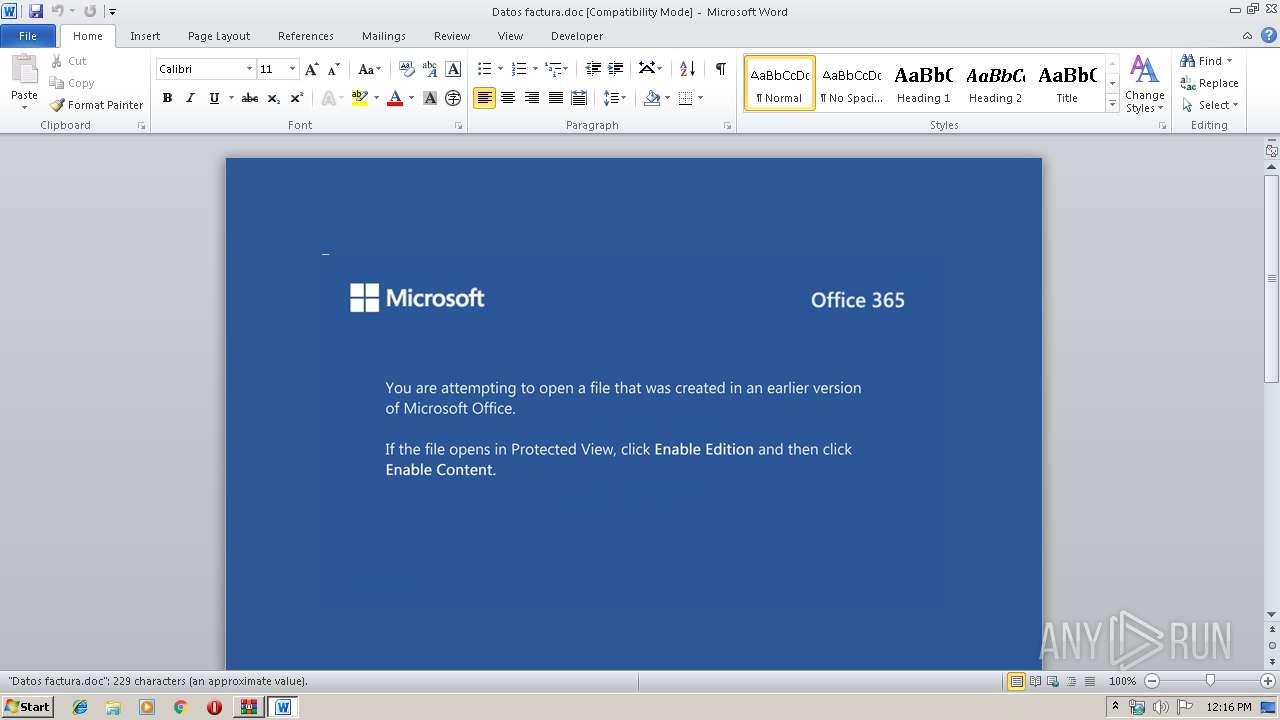Open the Windows Start button
Screen dimensions: 1280x720
[28, 706]
